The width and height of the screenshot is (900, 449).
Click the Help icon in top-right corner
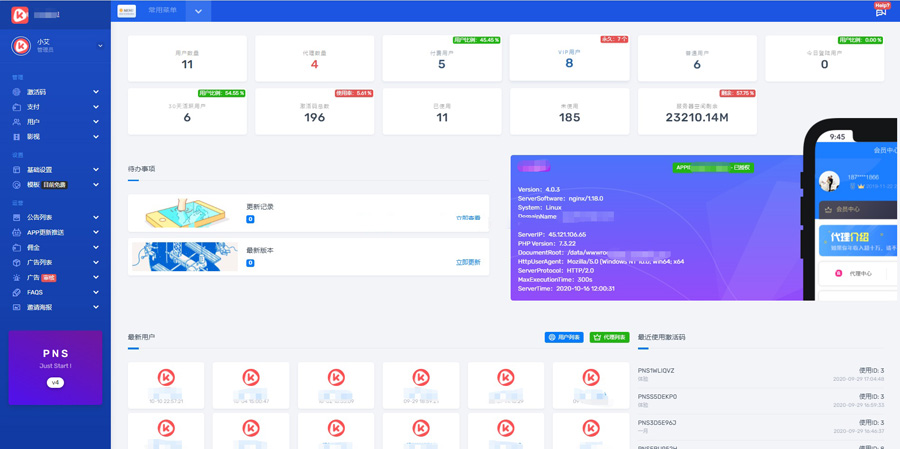tap(881, 10)
